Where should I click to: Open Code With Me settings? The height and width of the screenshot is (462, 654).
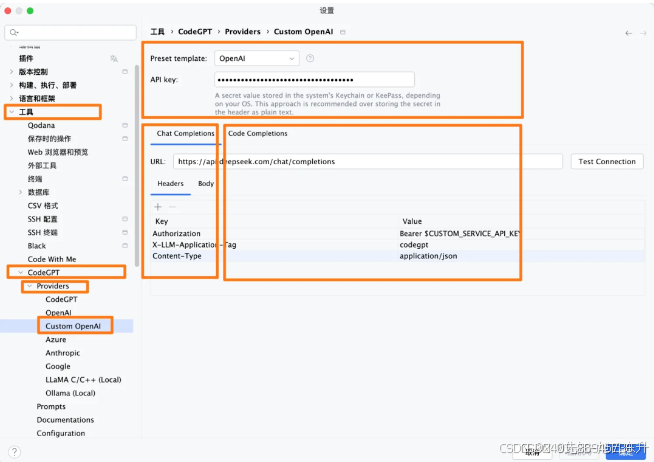[x=52, y=259]
